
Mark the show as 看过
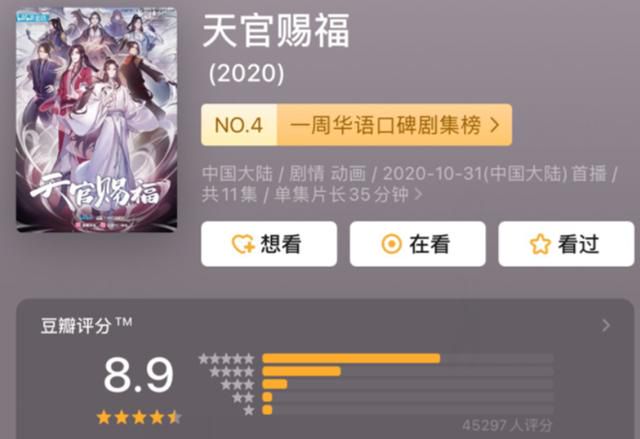tap(566, 244)
